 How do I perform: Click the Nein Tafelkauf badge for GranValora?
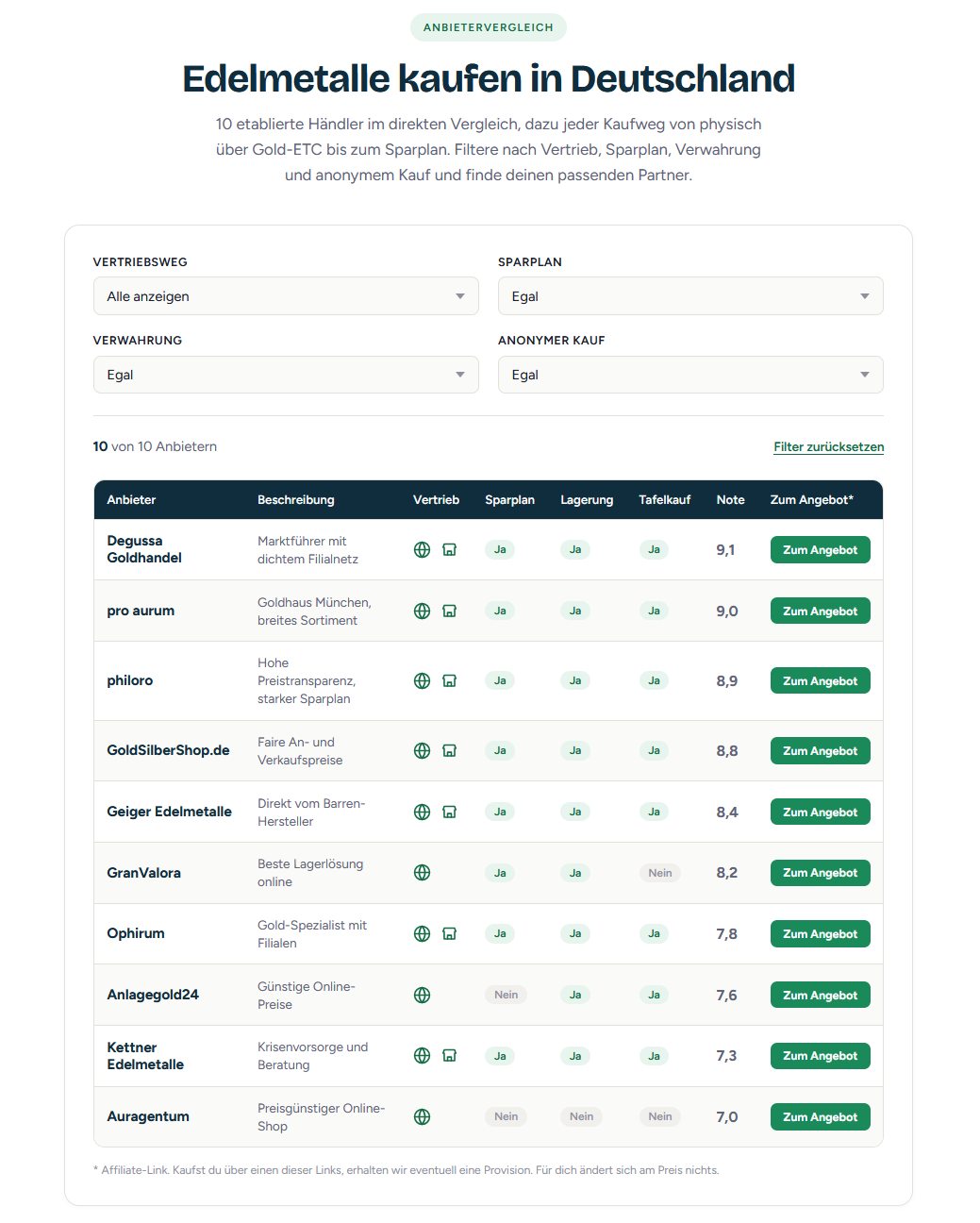click(x=660, y=872)
